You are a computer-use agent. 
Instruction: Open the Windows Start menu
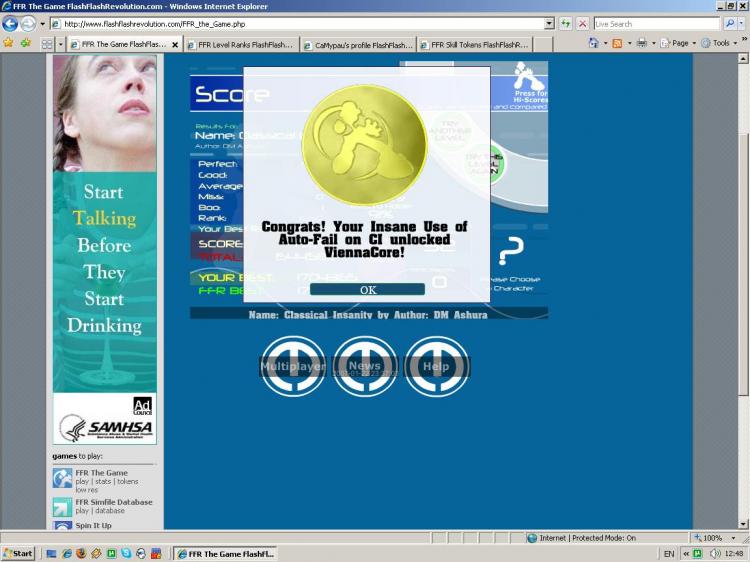(x=19, y=553)
